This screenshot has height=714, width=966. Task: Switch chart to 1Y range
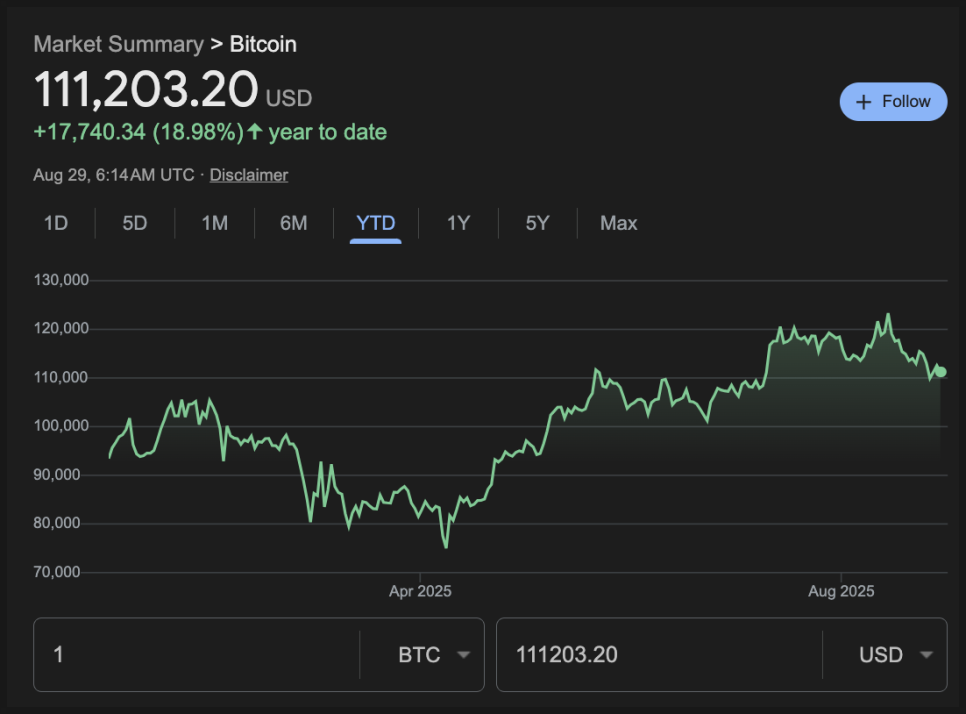(458, 223)
